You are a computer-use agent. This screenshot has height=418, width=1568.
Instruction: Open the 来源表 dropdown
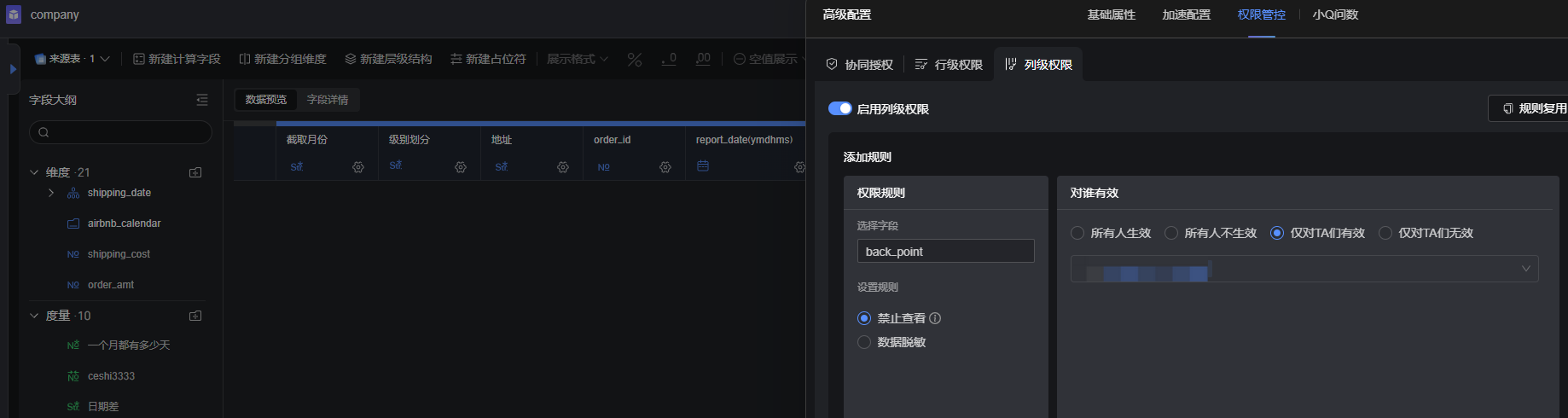click(x=73, y=59)
